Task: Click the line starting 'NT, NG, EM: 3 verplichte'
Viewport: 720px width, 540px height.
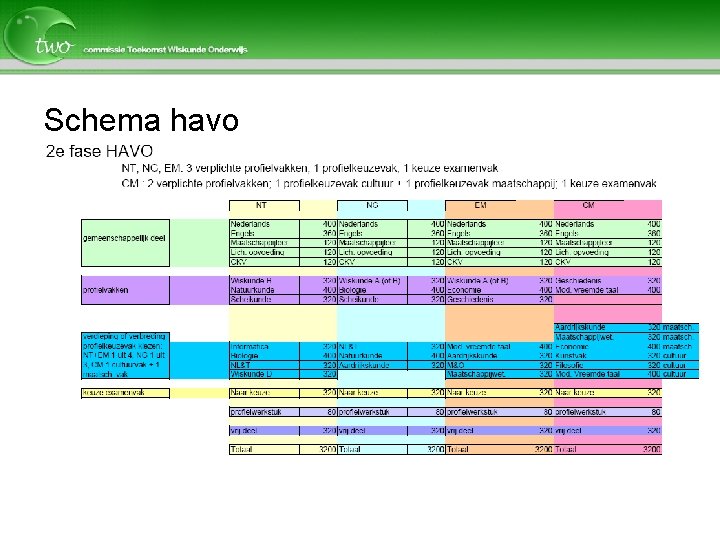Action: pos(310,168)
